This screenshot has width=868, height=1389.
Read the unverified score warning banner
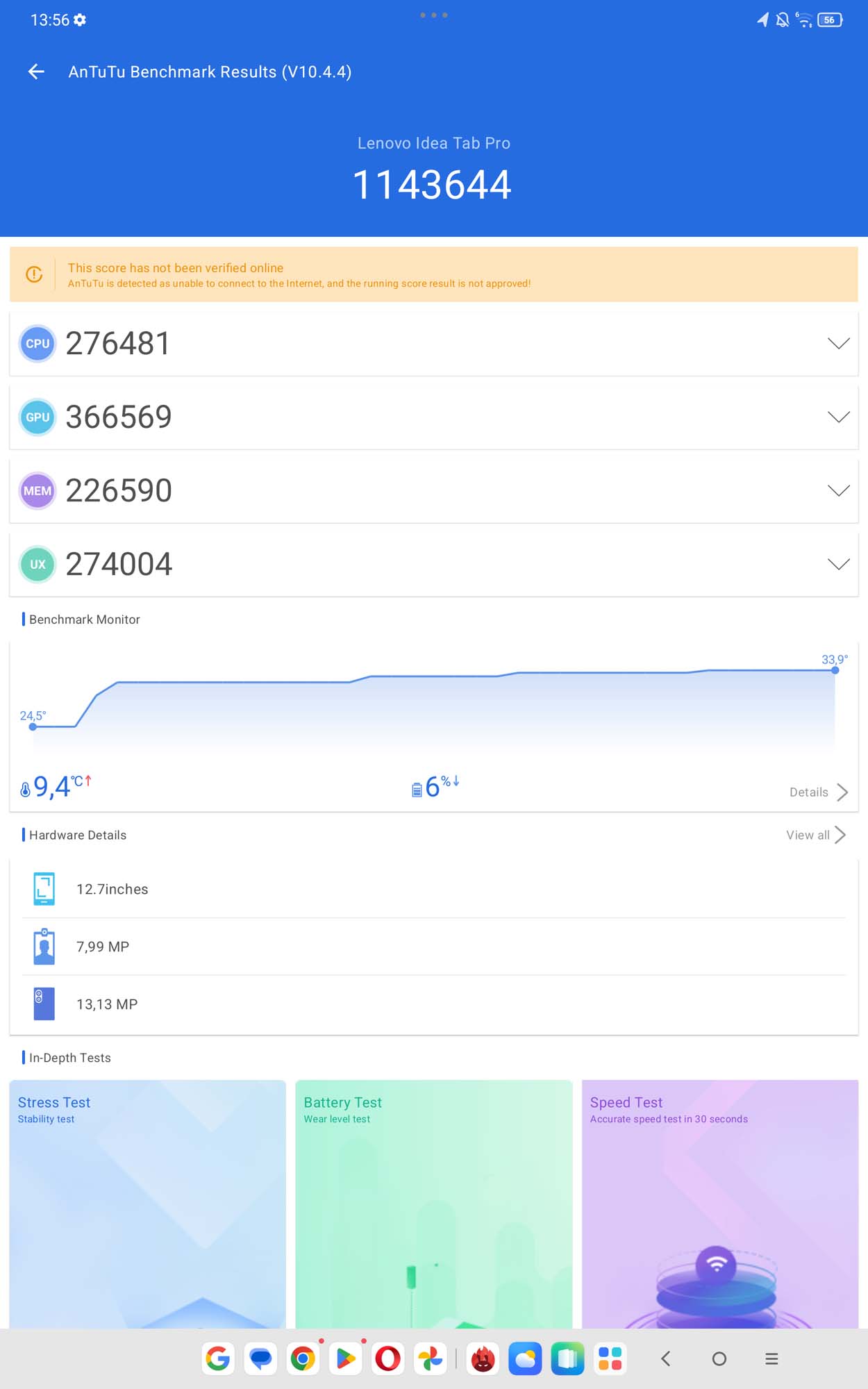click(x=434, y=274)
